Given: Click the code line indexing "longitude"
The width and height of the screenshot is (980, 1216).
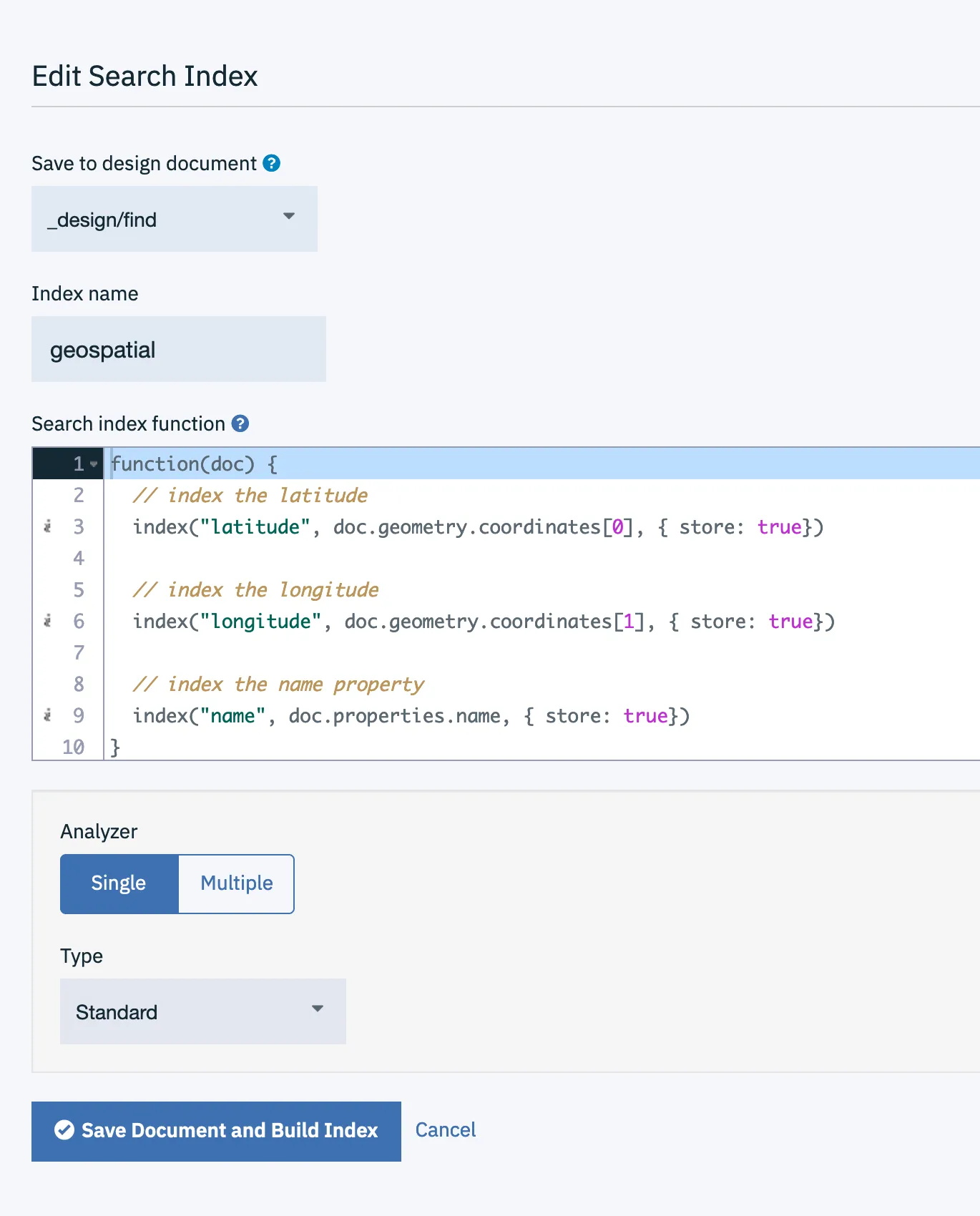Looking at the screenshot, I should 484,622.
